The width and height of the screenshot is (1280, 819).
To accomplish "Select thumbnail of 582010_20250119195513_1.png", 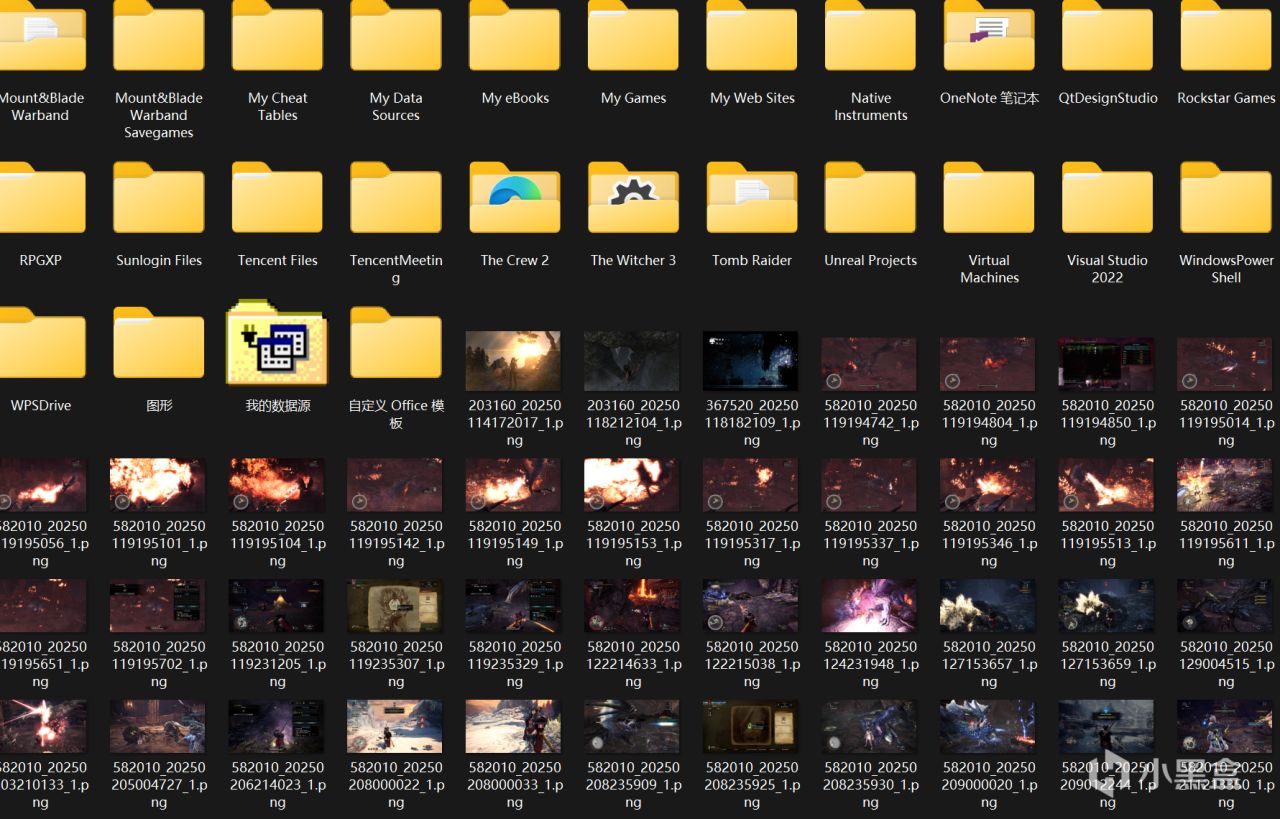I will pyautogui.click(x=1107, y=485).
